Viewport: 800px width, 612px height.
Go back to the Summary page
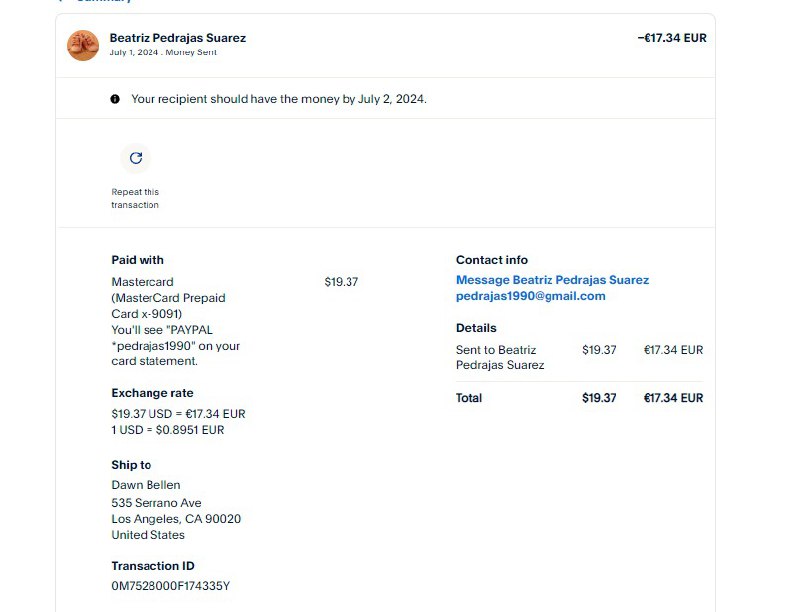98,1
